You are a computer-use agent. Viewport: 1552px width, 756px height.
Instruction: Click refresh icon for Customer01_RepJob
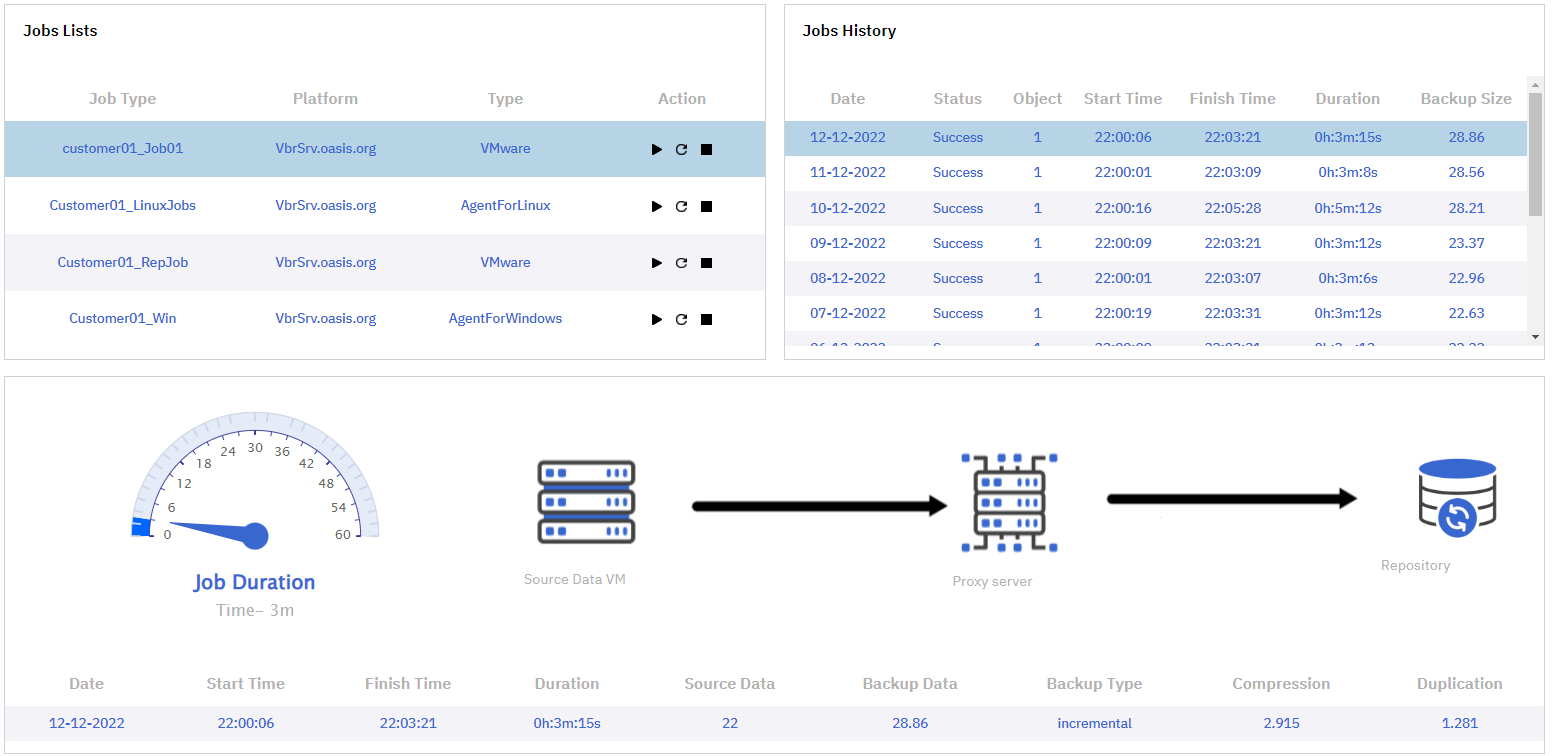click(x=681, y=263)
